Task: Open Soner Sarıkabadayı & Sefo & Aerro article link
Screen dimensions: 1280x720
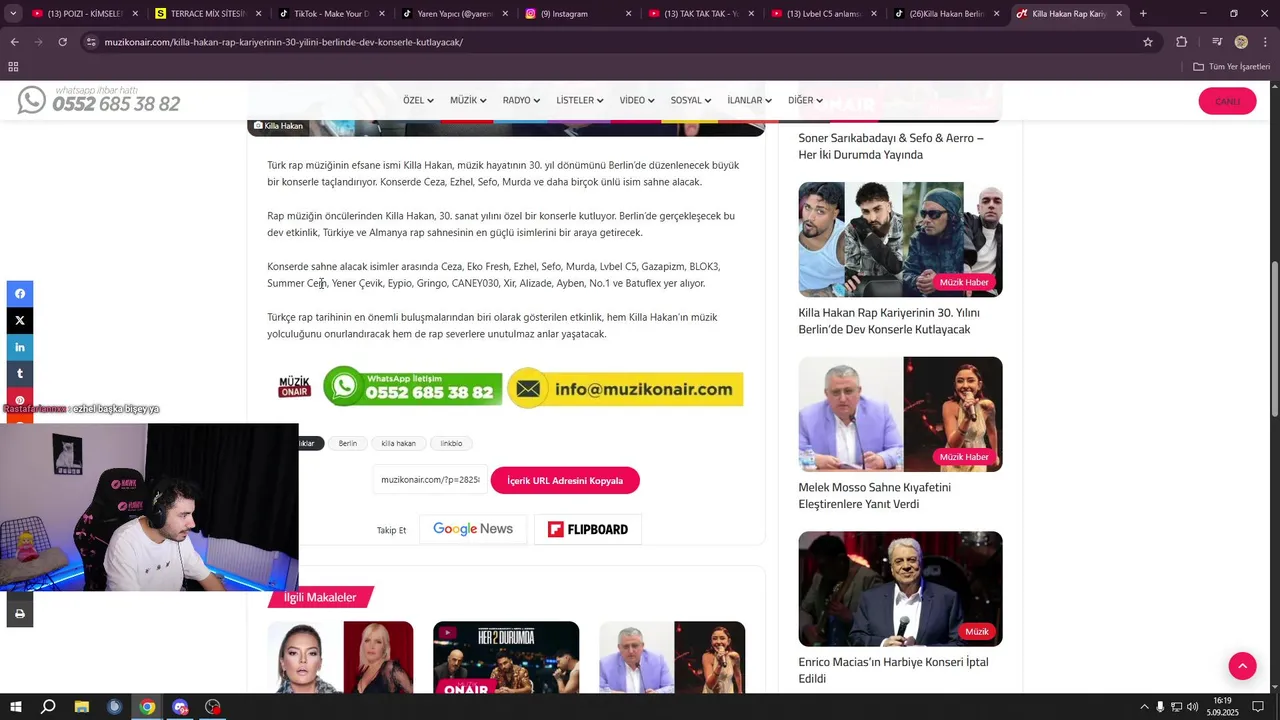Action: pos(890,146)
